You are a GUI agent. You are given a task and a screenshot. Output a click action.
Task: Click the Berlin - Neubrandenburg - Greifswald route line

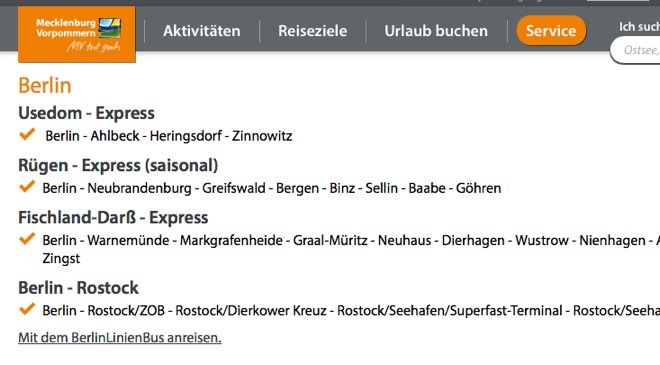271,188
